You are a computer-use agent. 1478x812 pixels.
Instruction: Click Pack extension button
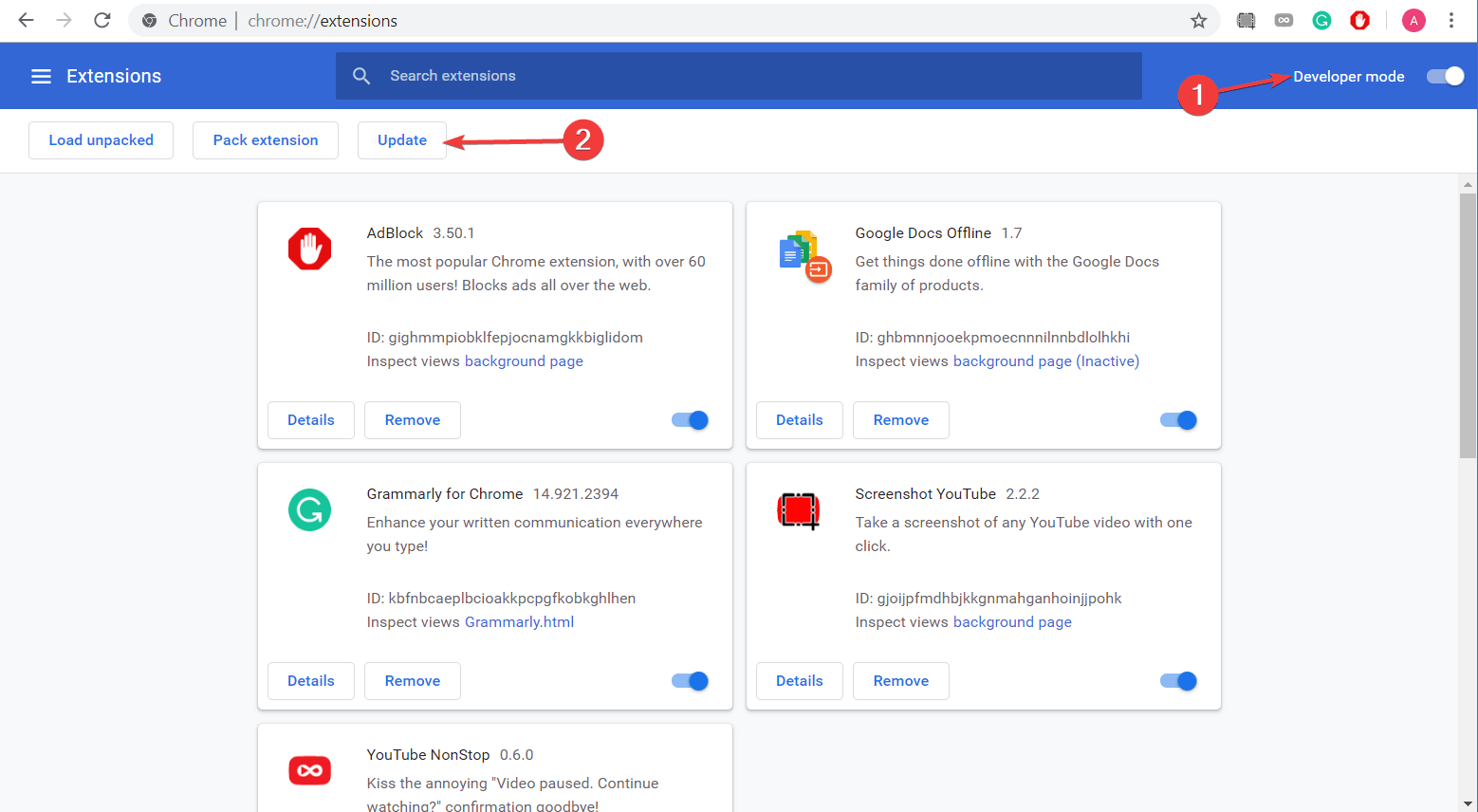(x=266, y=140)
